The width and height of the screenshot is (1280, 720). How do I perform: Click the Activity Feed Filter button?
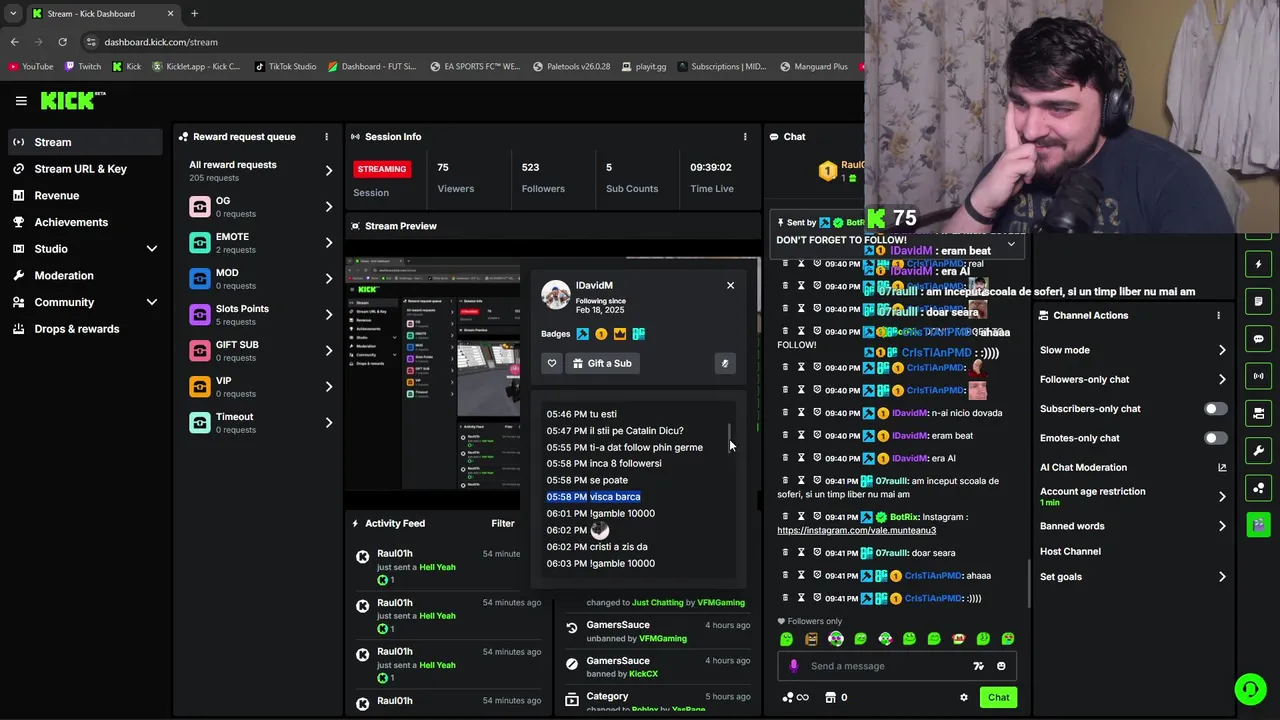(x=503, y=523)
